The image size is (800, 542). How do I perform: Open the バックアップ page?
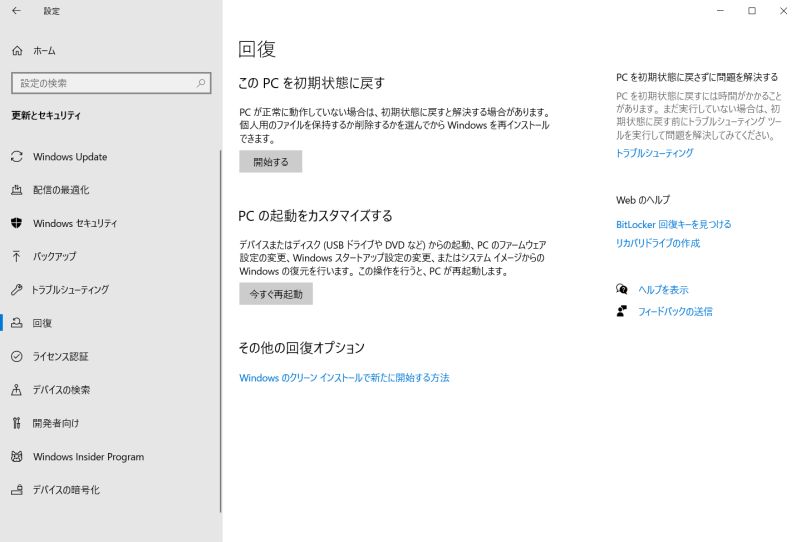pyautogui.click(x=110, y=256)
